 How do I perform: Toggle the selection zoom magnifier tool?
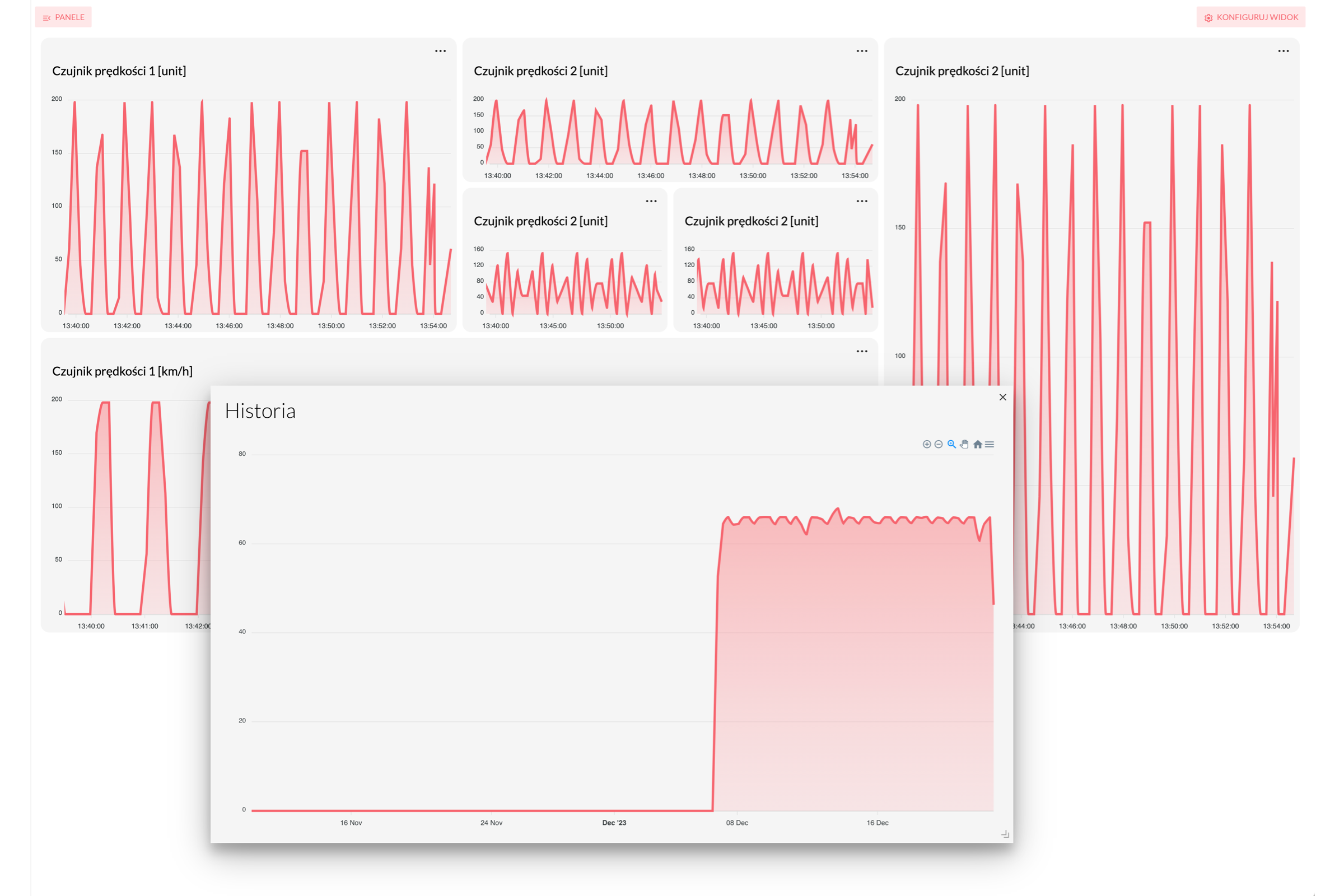click(x=951, y=444)
